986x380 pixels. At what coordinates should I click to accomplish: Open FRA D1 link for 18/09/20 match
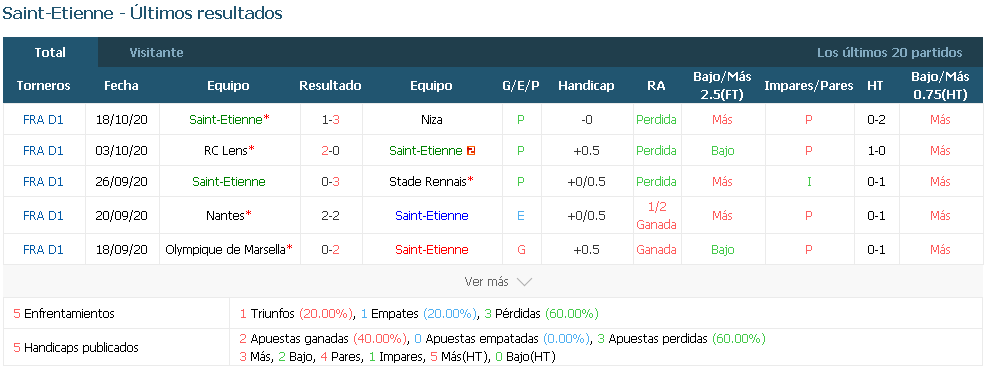pyautogui.click(x=43, y=250)
